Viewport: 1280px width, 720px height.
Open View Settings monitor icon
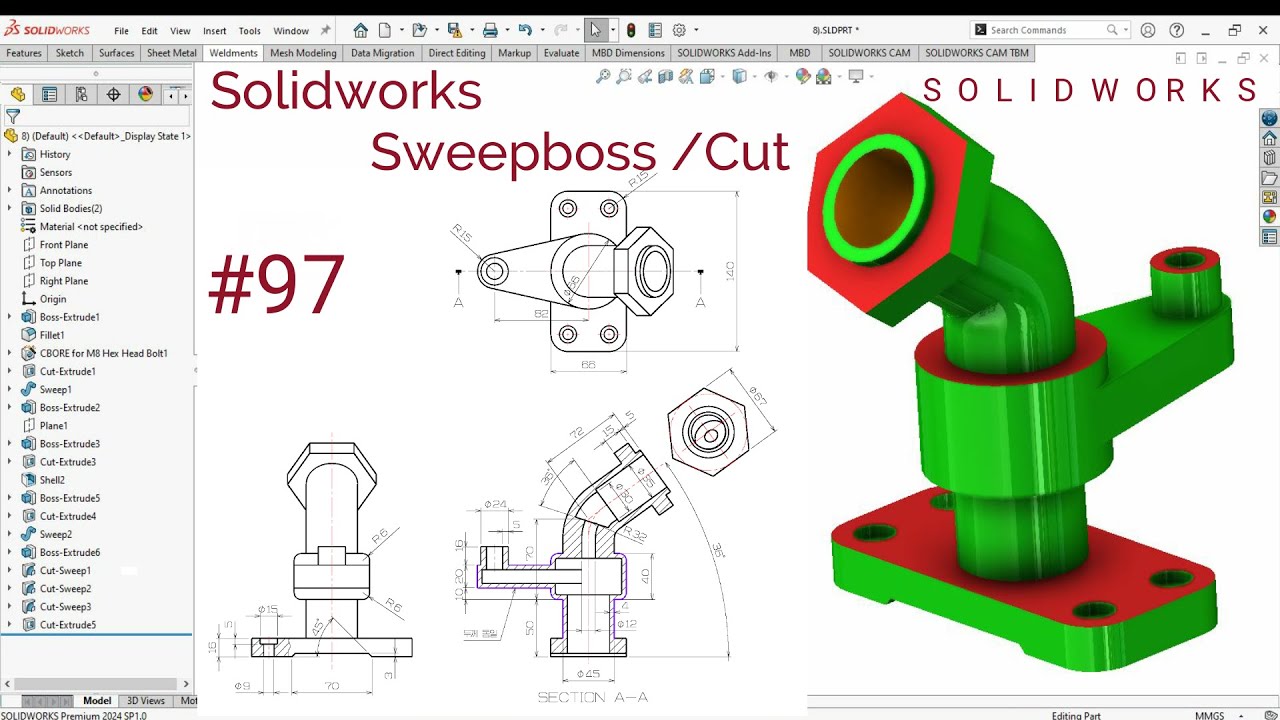pos(856,76)
